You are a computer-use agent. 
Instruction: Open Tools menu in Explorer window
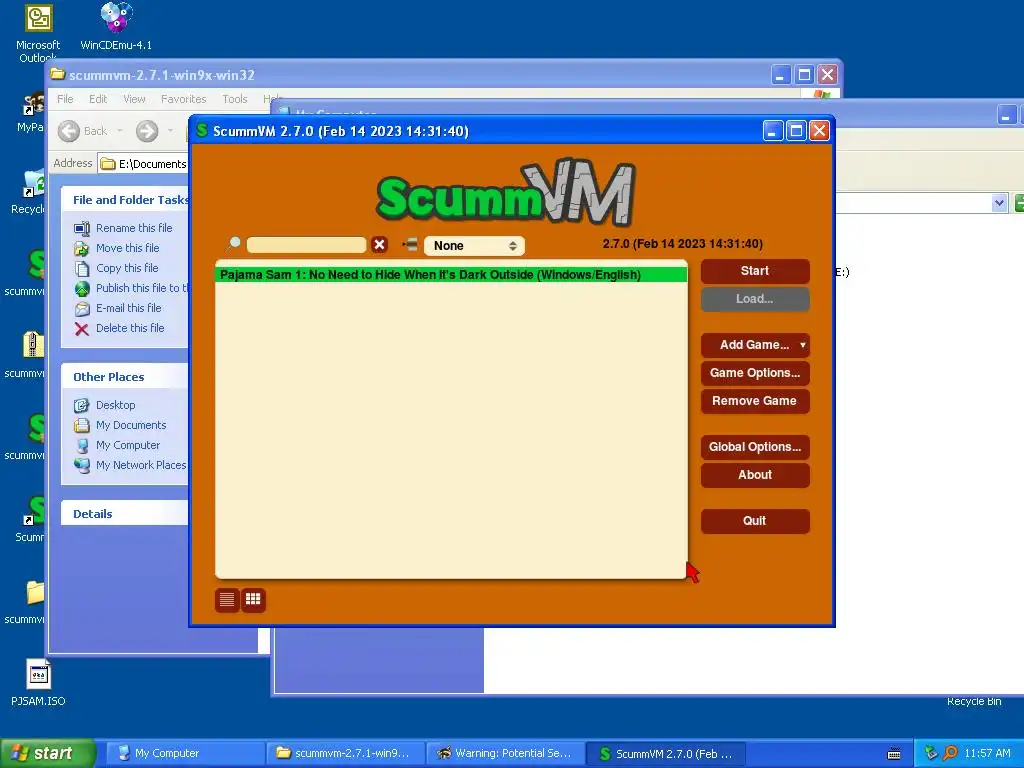pos(234,99)
